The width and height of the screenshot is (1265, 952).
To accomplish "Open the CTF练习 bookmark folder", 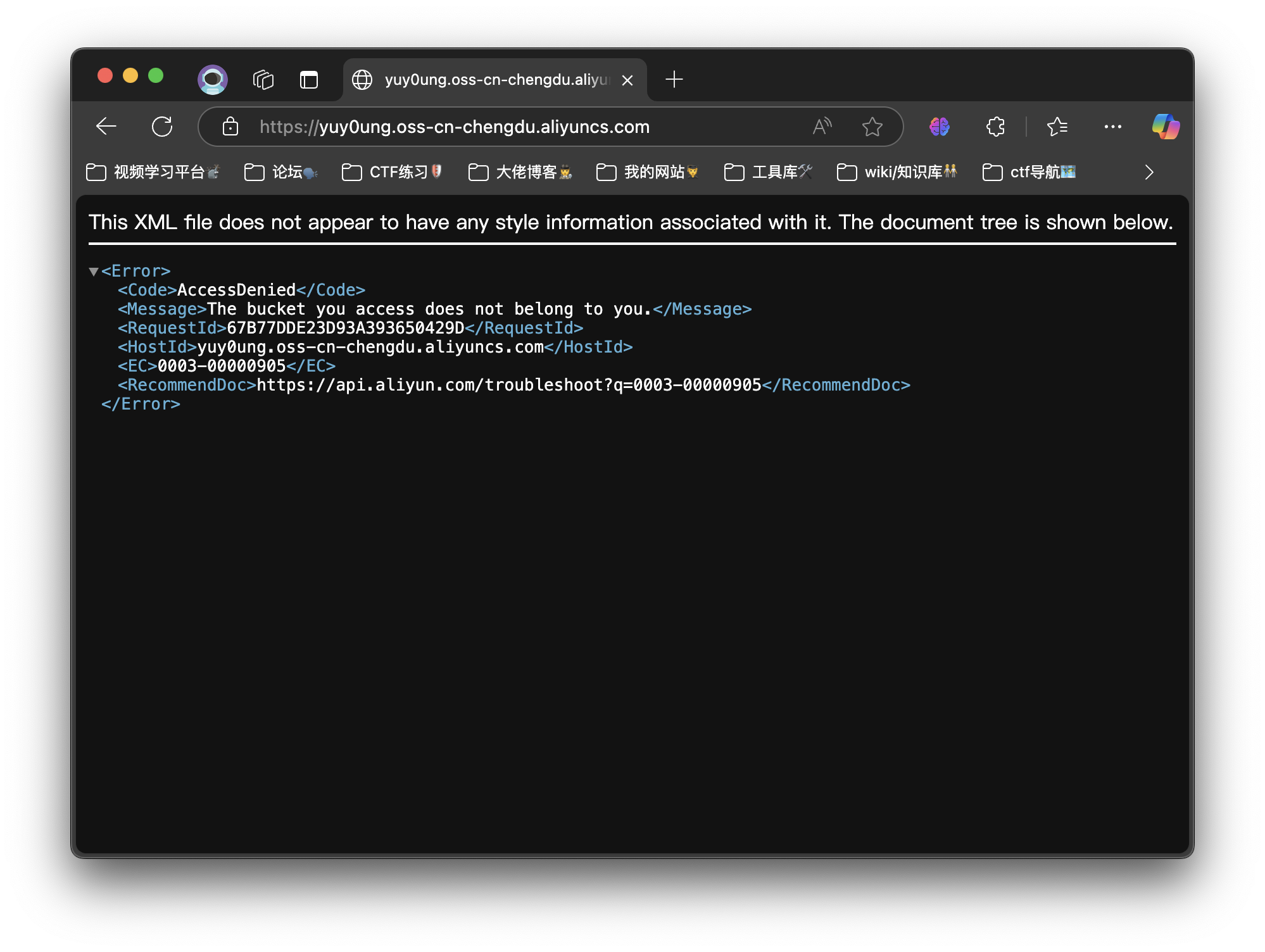I will pyautogui.click(x=392, y=172).
